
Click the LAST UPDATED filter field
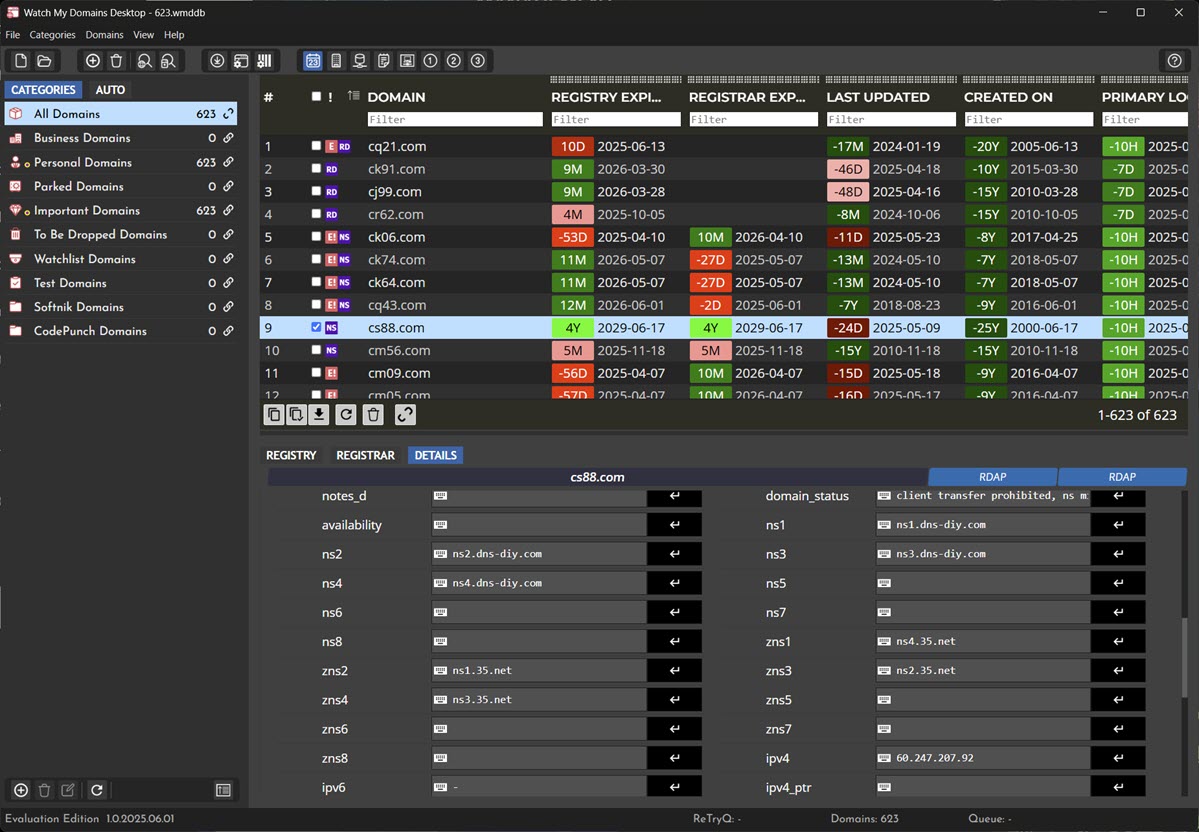891,119
